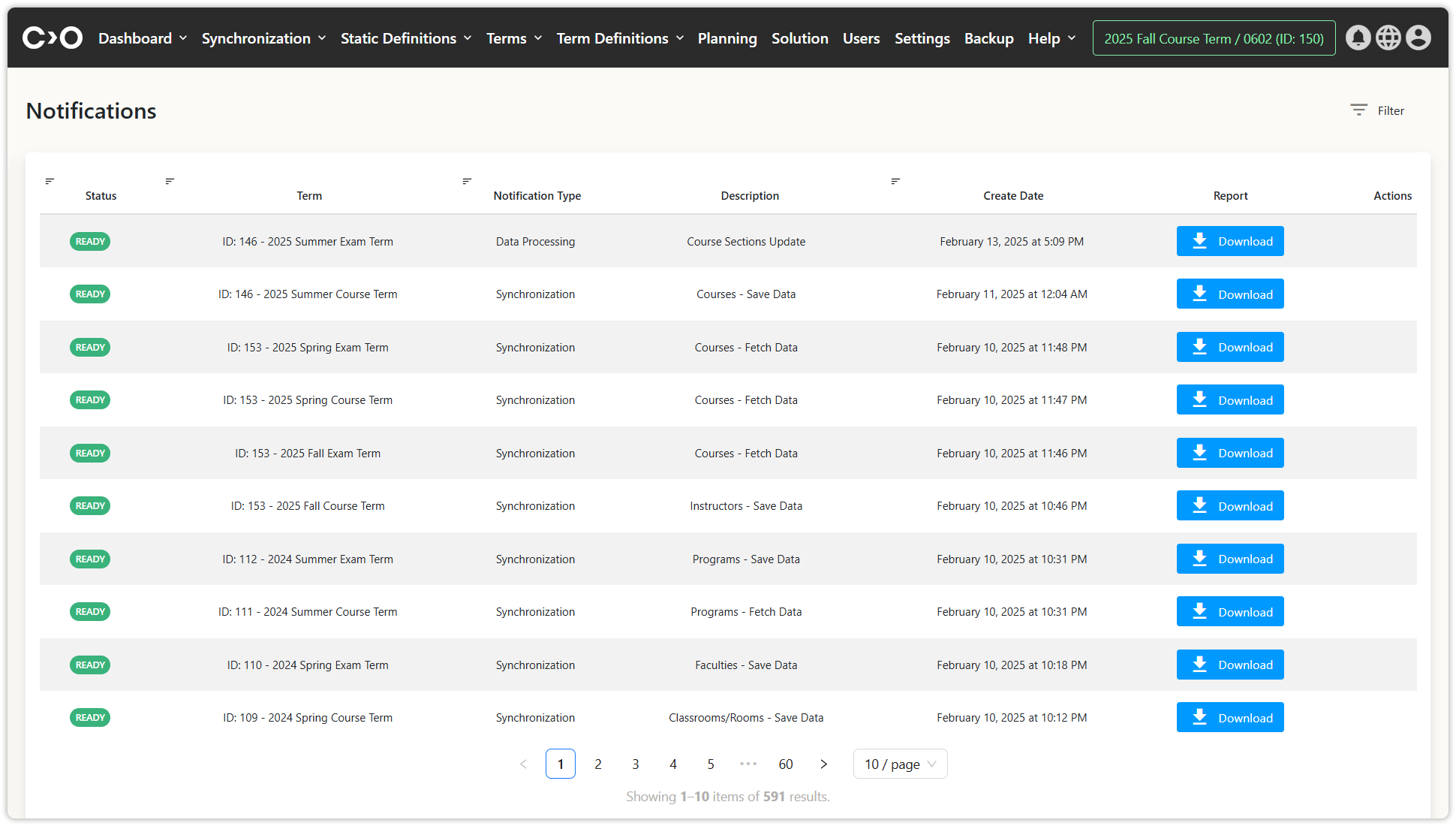The width and height of the screenshot is (1456, 826).
Task: Select the 2025 Fall Course Term button
Action: click(x=1214, y=38)
